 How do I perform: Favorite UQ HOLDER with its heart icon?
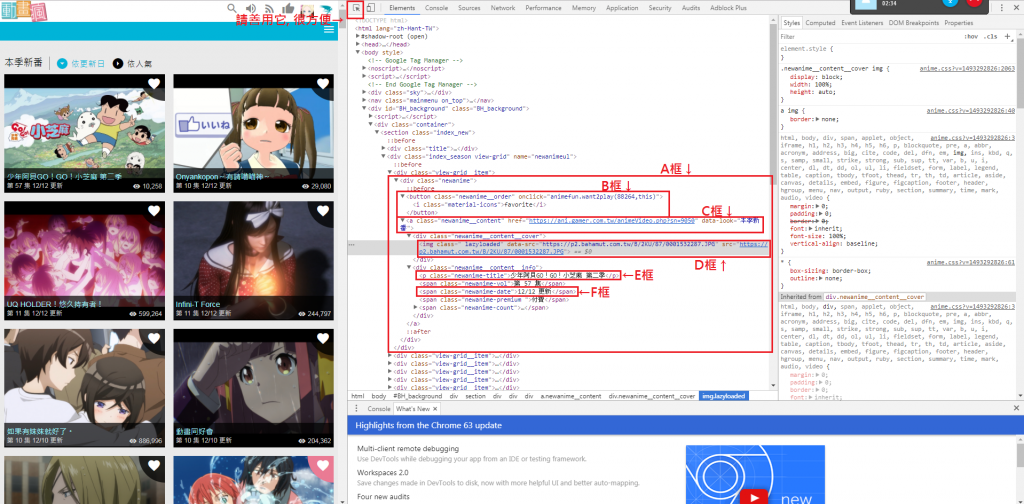(154, 210)
